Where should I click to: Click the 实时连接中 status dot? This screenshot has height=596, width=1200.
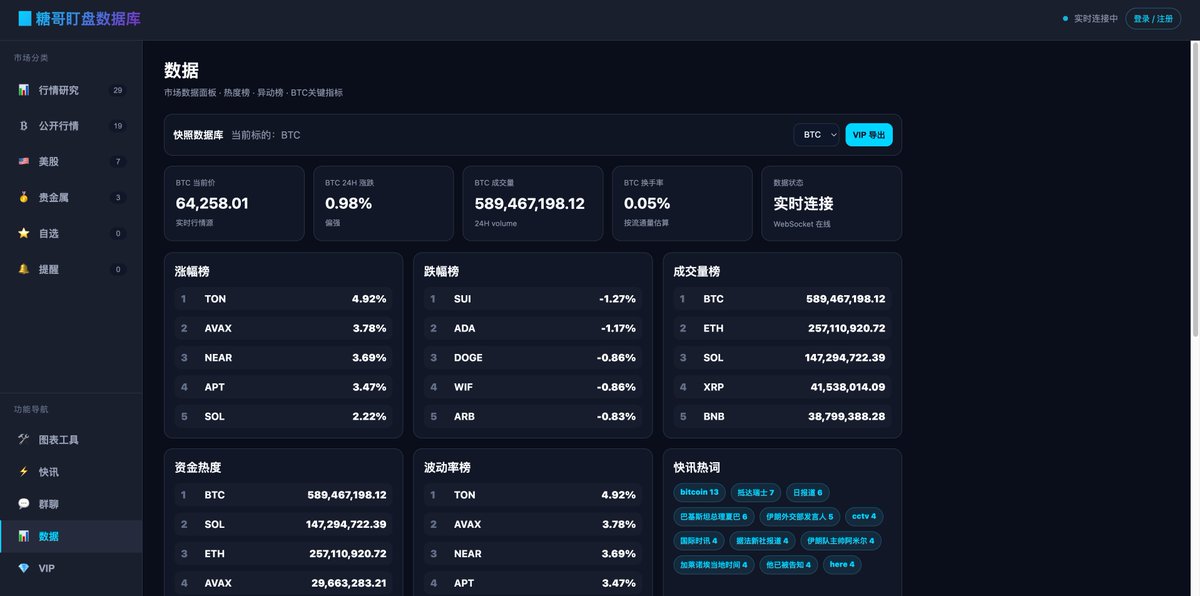(1066, 18)
